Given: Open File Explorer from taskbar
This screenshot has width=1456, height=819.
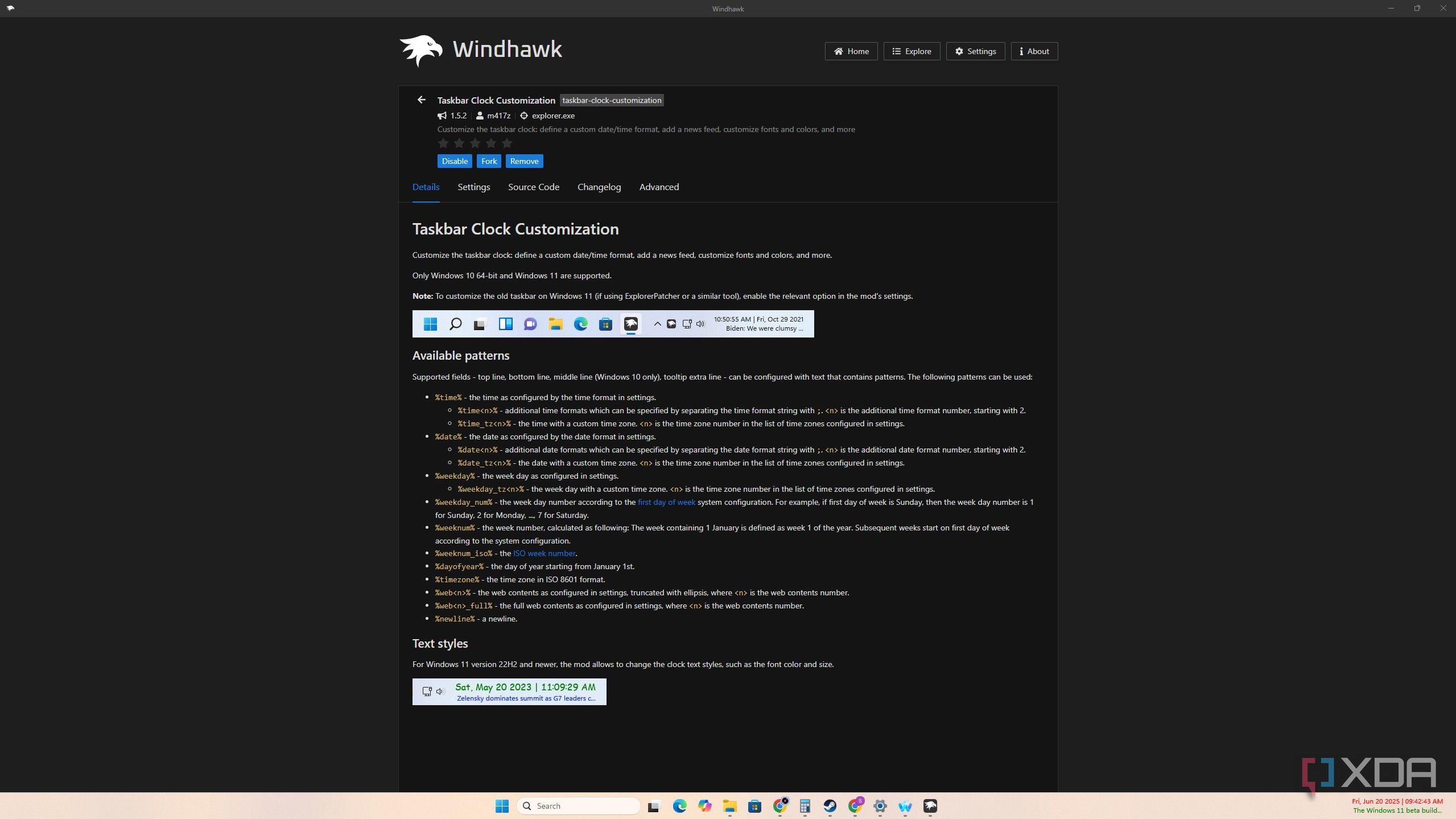Looking at the screenshot, I should [x=729, y=806].
